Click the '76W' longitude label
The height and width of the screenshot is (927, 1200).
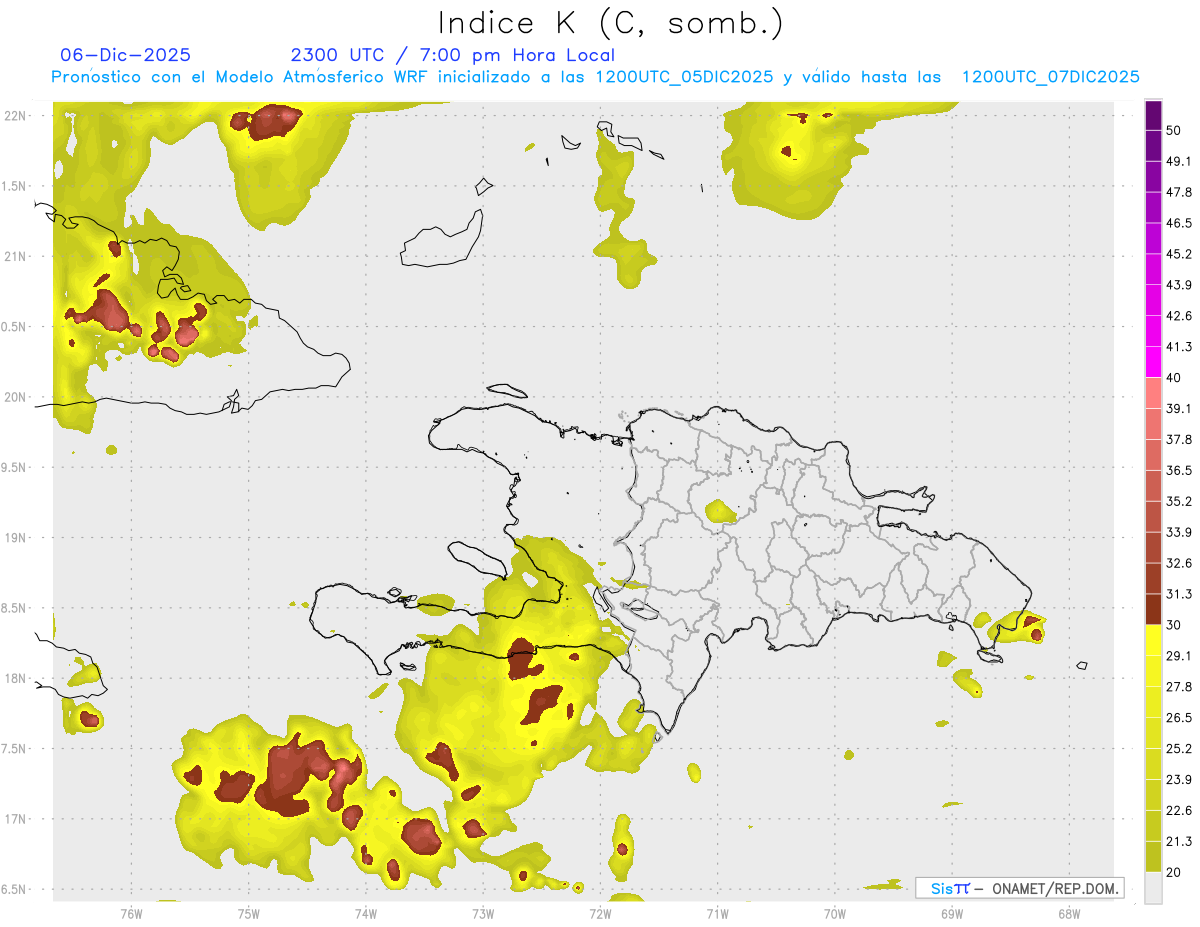coord(131,913)
